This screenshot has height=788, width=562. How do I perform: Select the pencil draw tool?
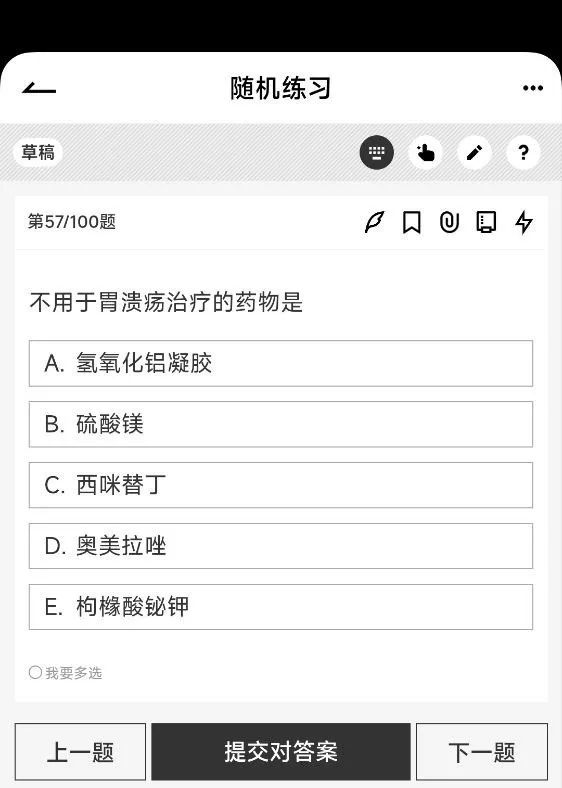[x=474, y=152]
